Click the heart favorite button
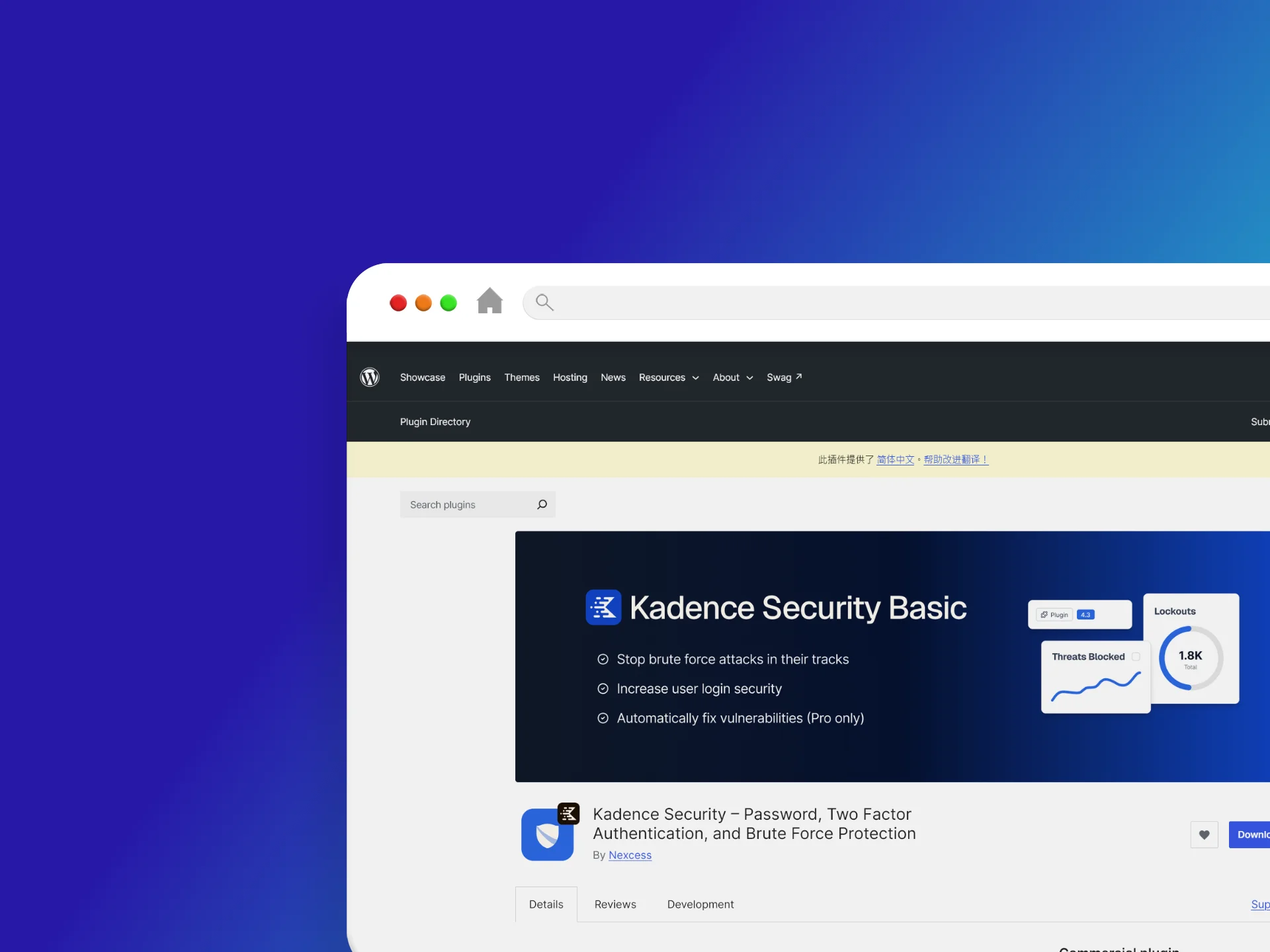 (1204, 834)
